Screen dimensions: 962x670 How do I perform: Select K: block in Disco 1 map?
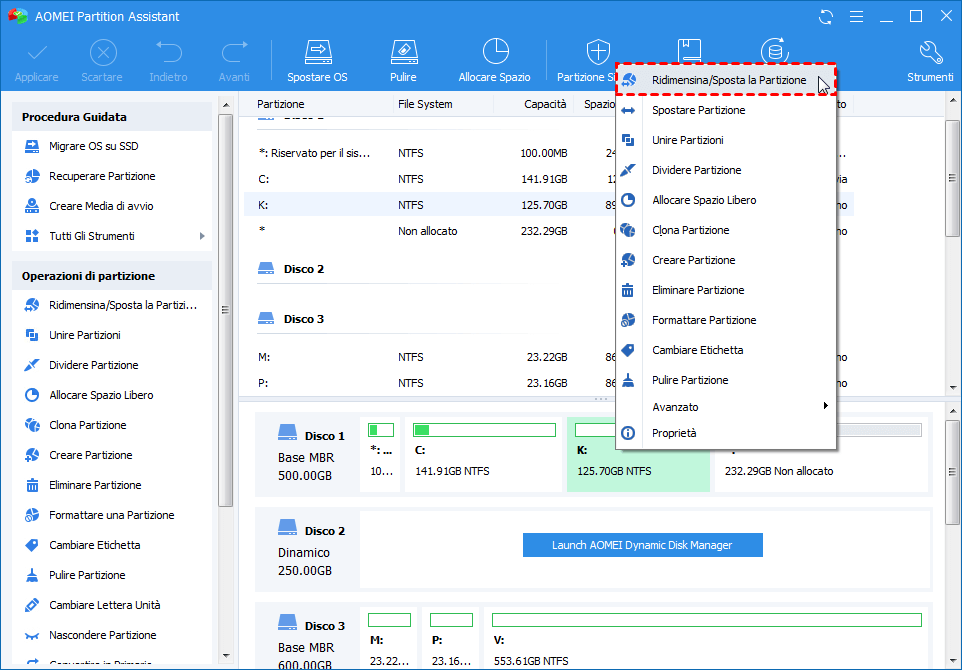[x=638, y=455]
